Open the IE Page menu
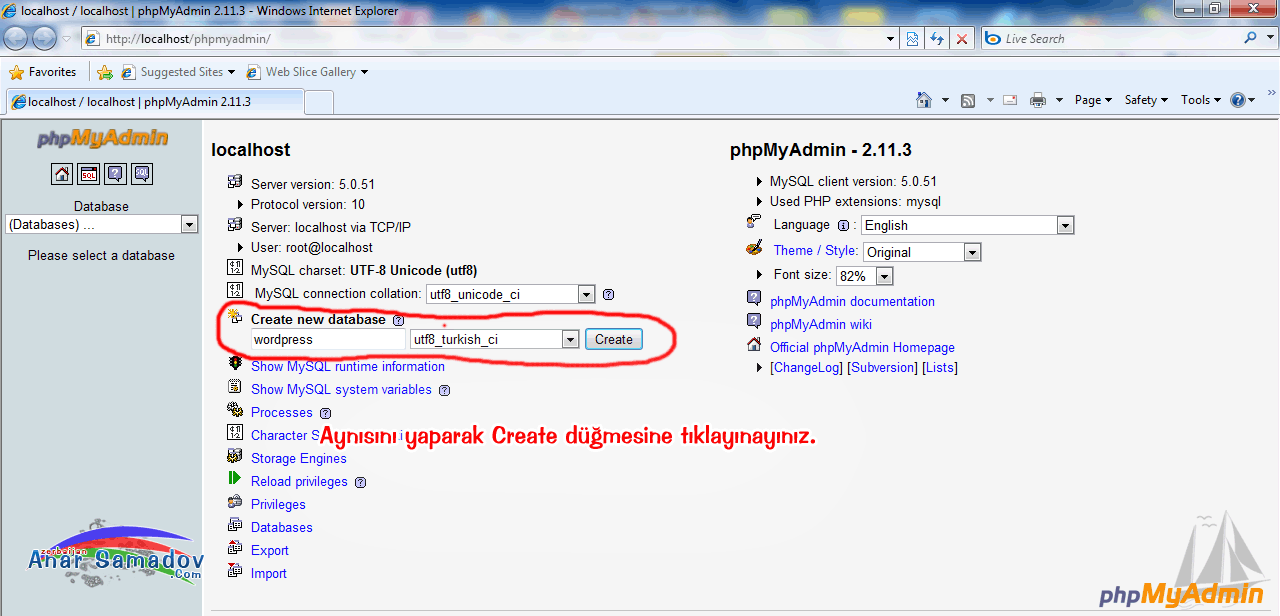The width and height of the screenshot is (1280, 616). (1093, 100)
